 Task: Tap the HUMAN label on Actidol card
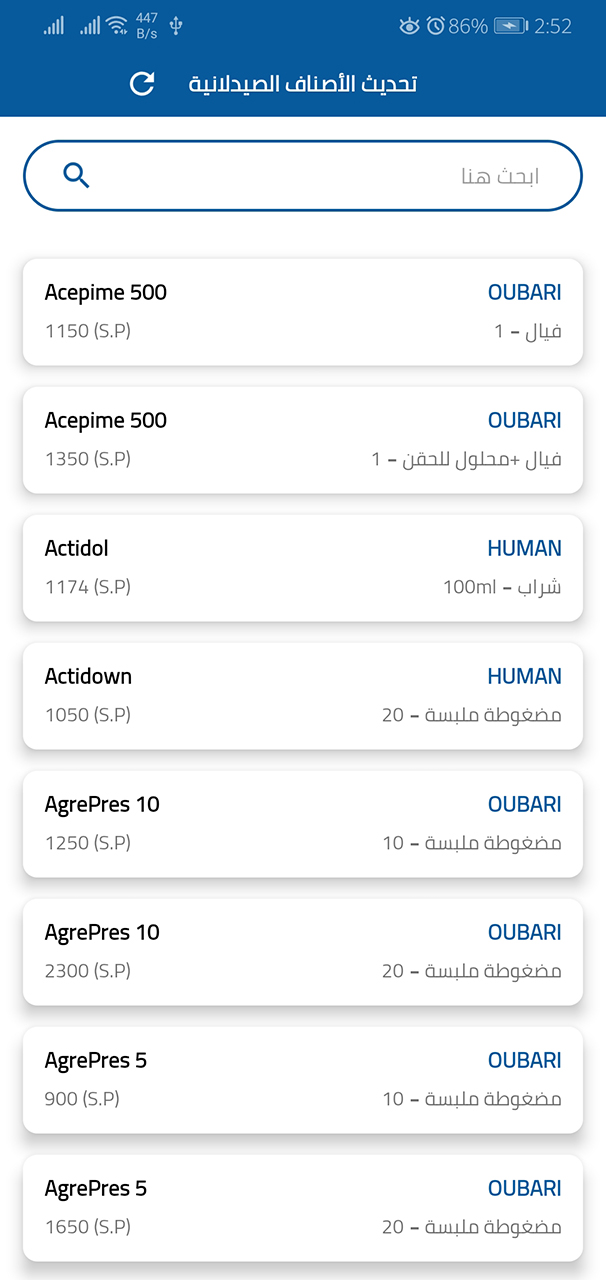click(x=524, y=549)
